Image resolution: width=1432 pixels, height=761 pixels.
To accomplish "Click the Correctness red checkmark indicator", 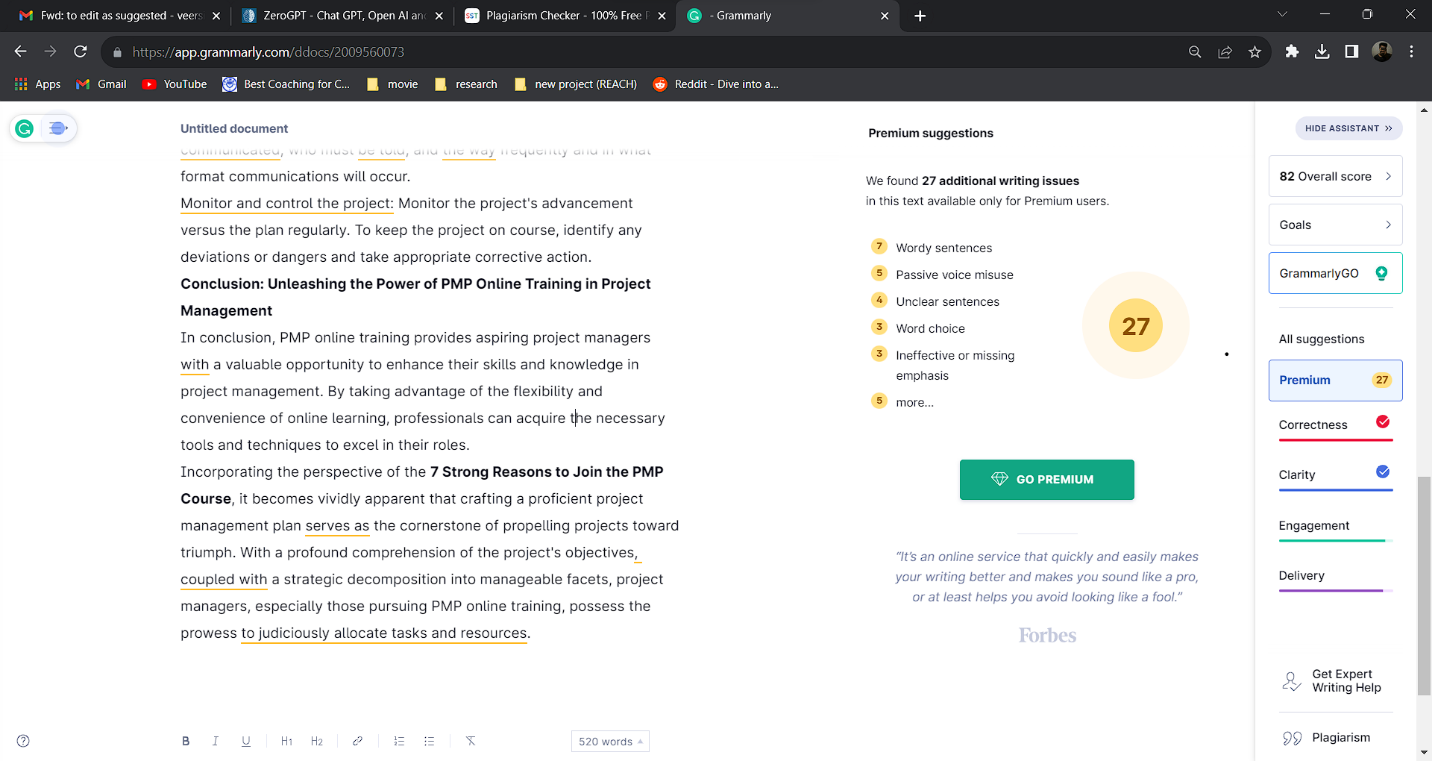I will [1383, 421].
